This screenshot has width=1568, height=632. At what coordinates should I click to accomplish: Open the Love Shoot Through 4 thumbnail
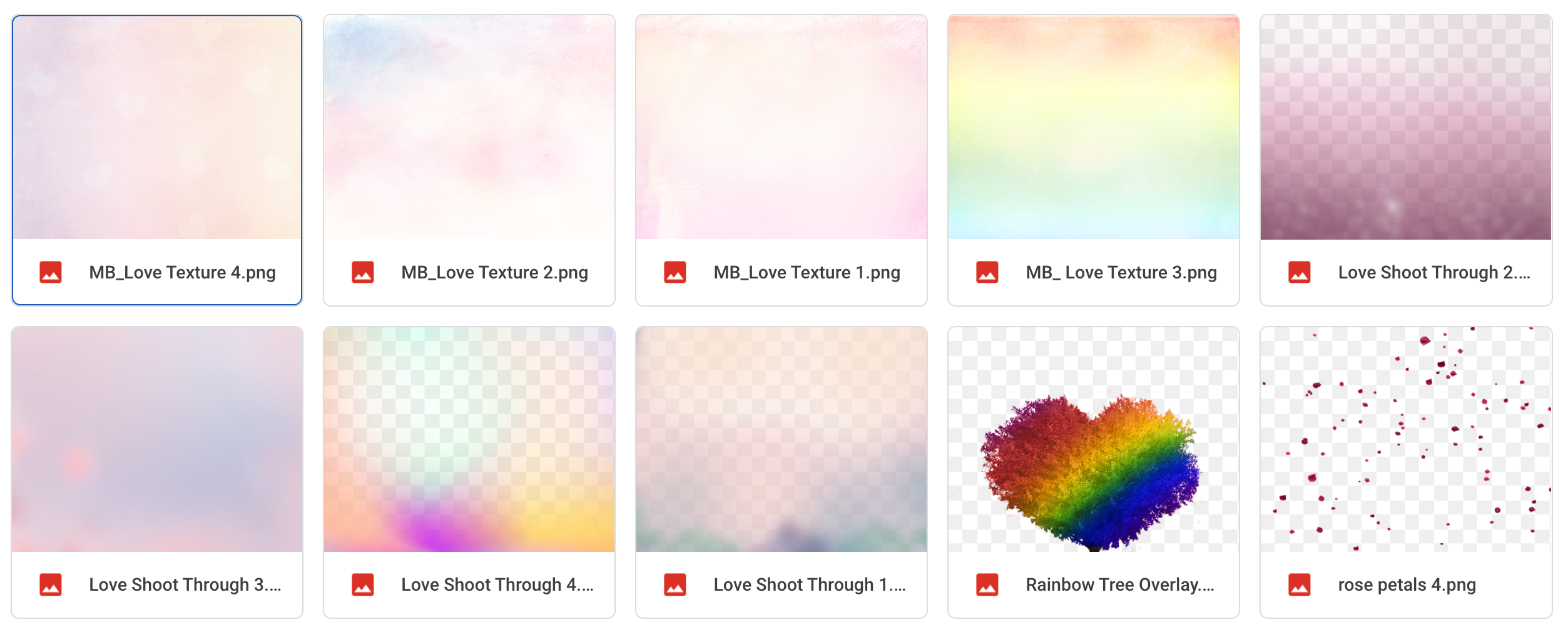click(x=469, y=440)
